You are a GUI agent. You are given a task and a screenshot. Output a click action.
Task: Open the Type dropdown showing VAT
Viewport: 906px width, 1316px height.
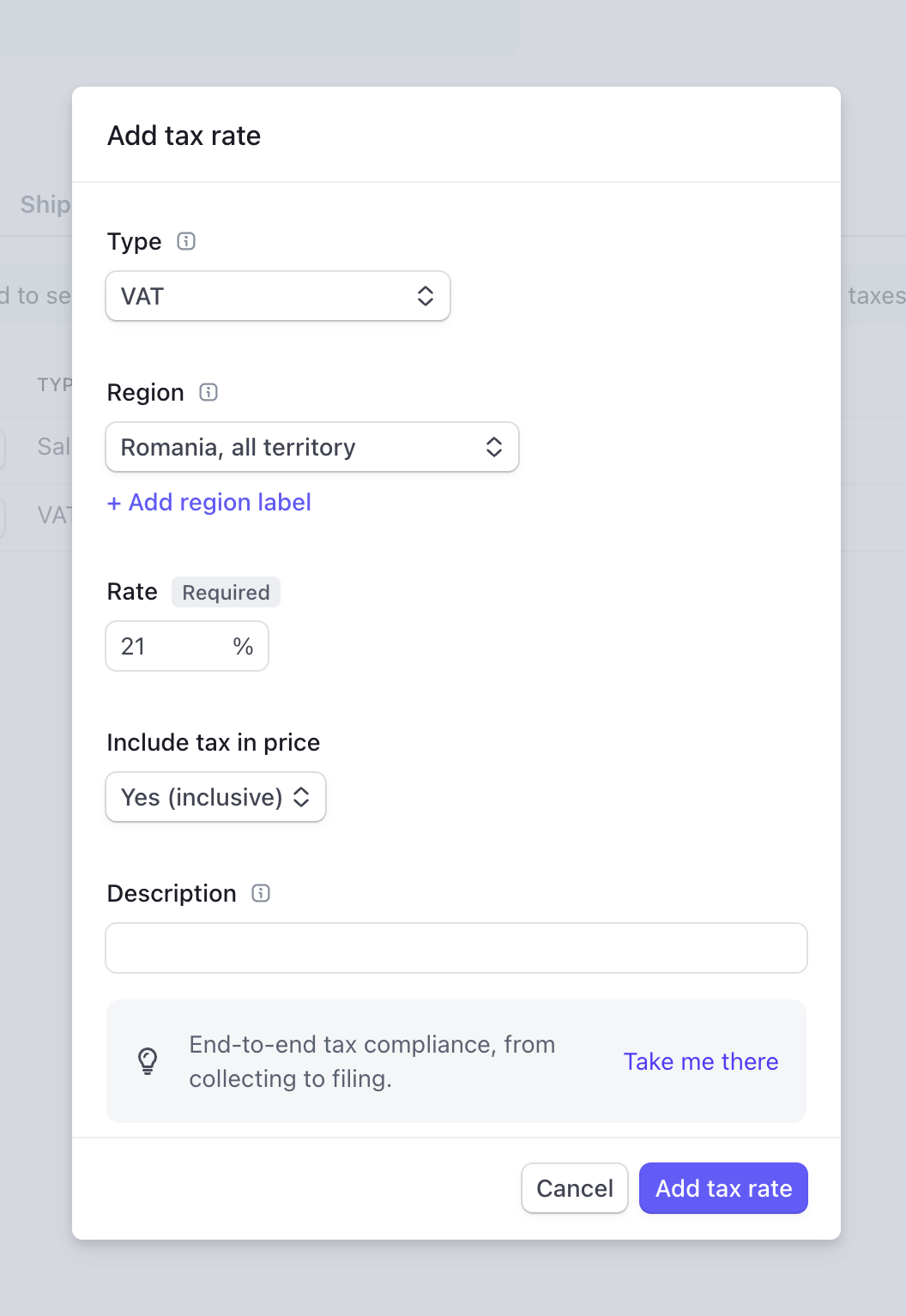click(278, 296)
